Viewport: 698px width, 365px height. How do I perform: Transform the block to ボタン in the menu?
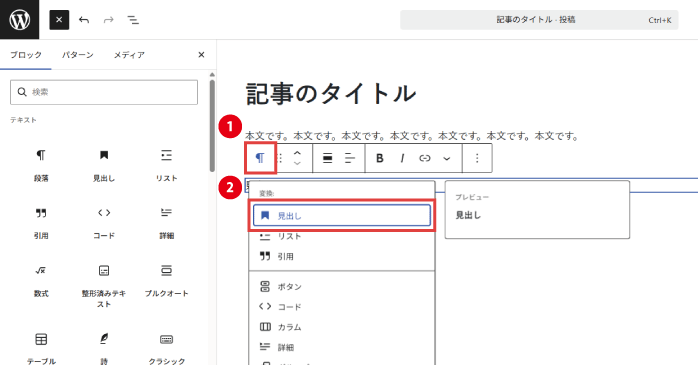(342, 287)
